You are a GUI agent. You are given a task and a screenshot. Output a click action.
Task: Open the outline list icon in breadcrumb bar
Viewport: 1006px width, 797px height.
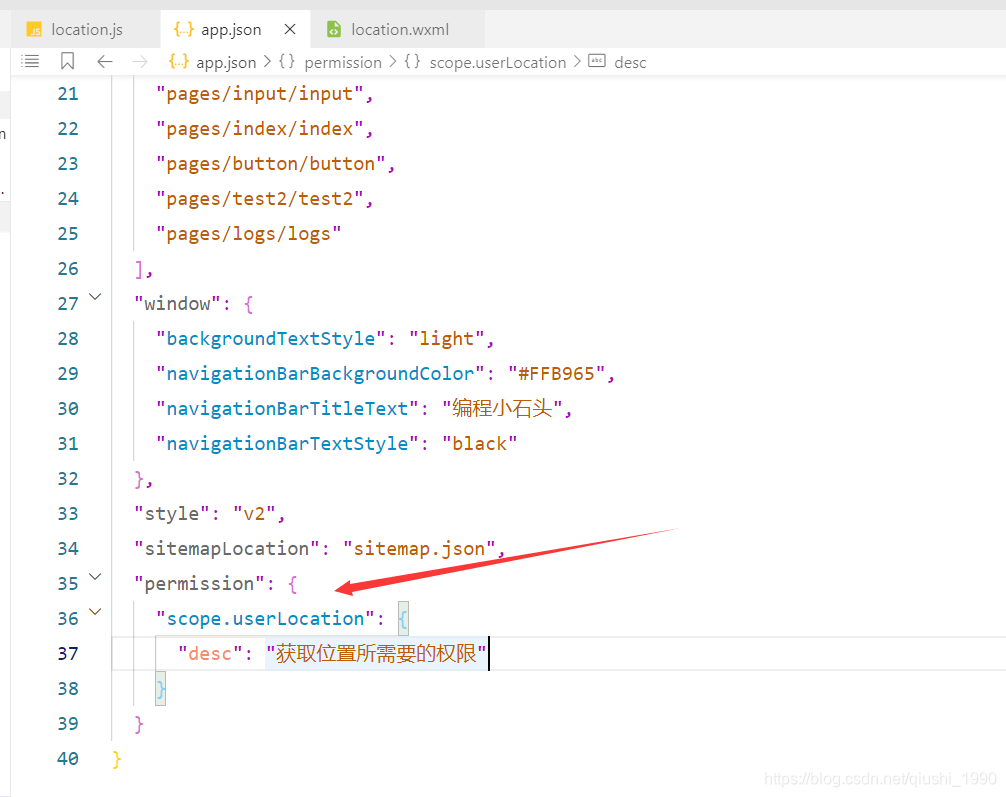[30, 62]
